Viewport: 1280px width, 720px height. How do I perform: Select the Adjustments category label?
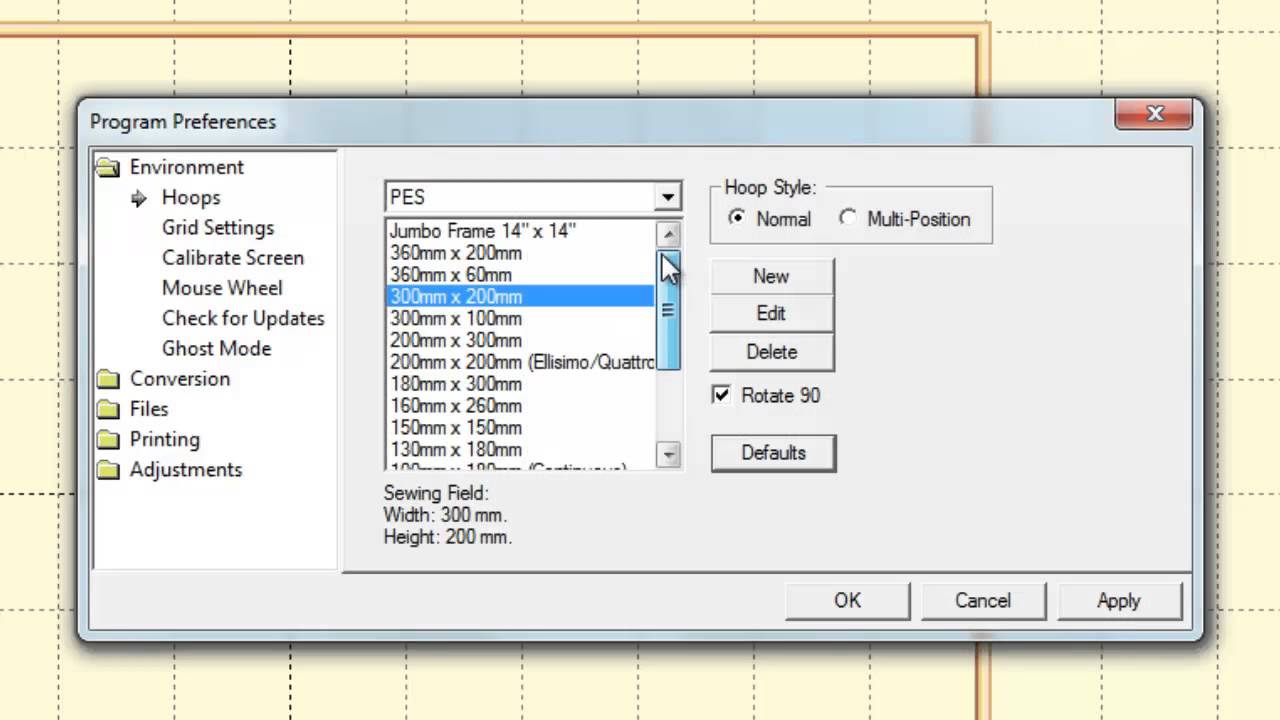pos(186,469)
